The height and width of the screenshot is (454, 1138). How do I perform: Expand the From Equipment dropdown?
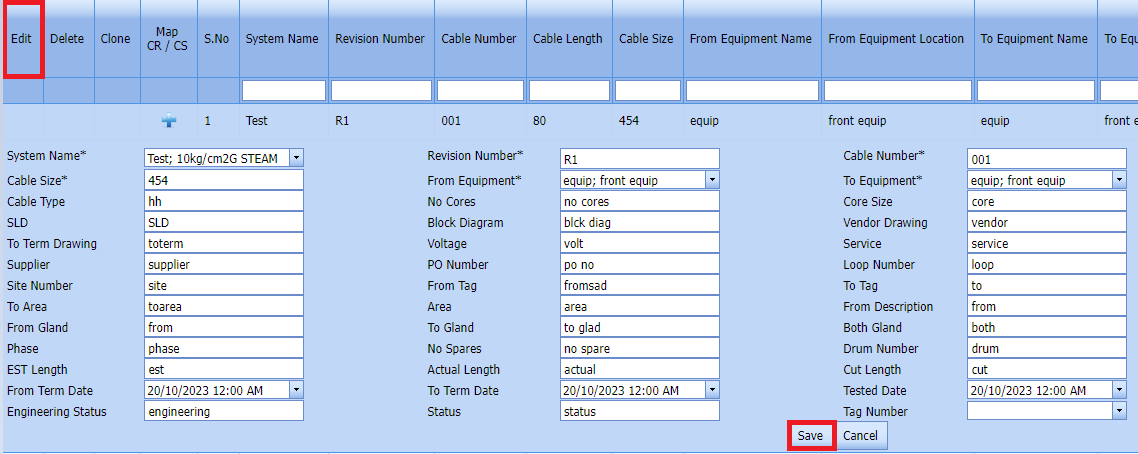[712, 180]
